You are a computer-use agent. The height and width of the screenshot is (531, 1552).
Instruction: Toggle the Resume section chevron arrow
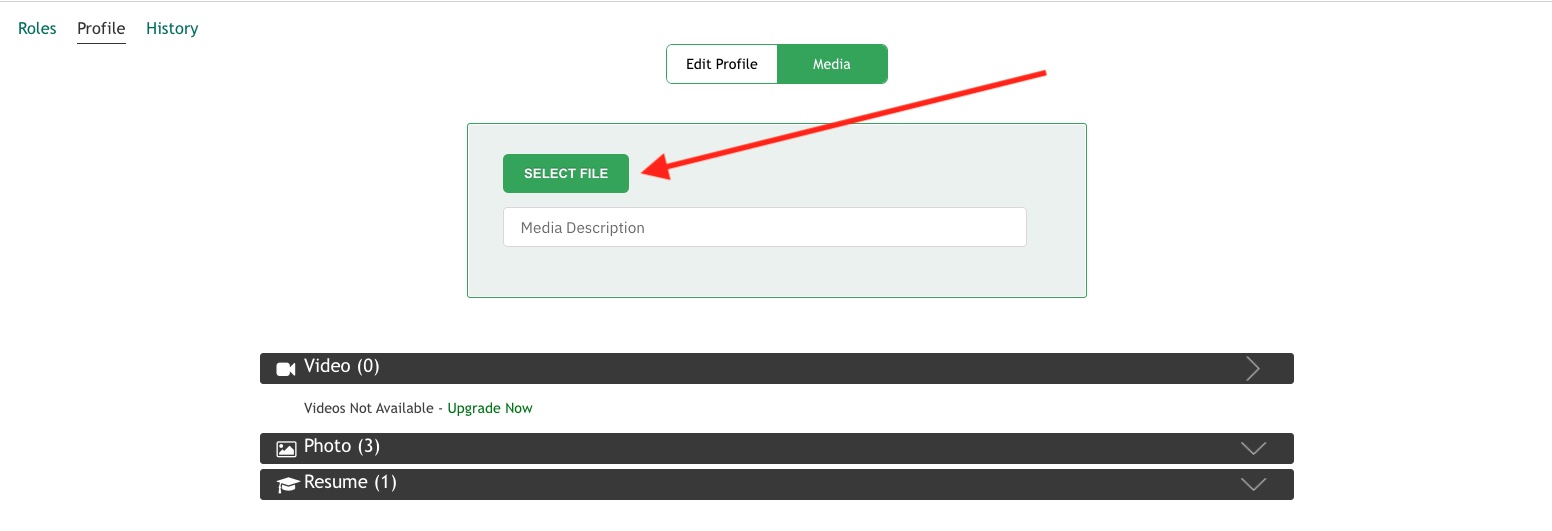[1252, 484]
